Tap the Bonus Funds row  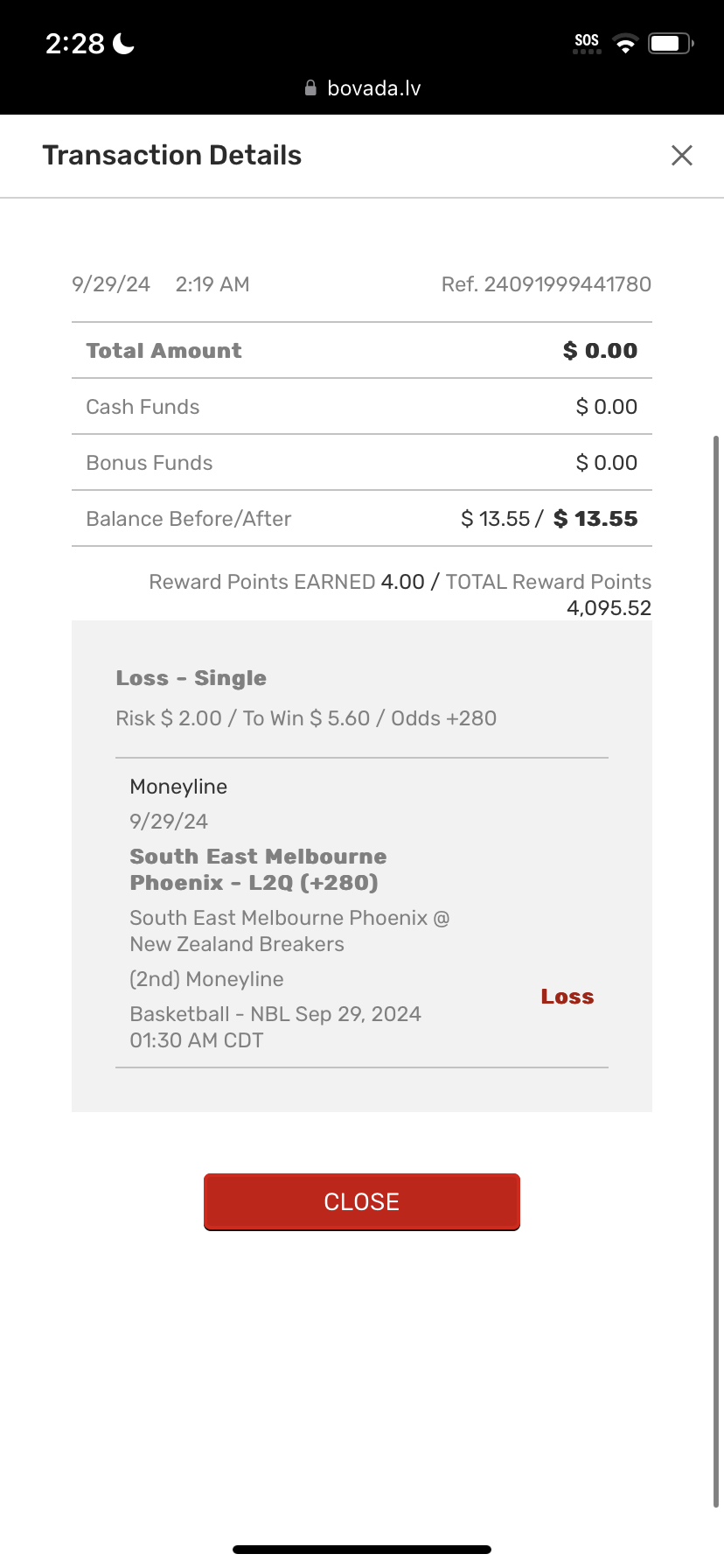362,463
